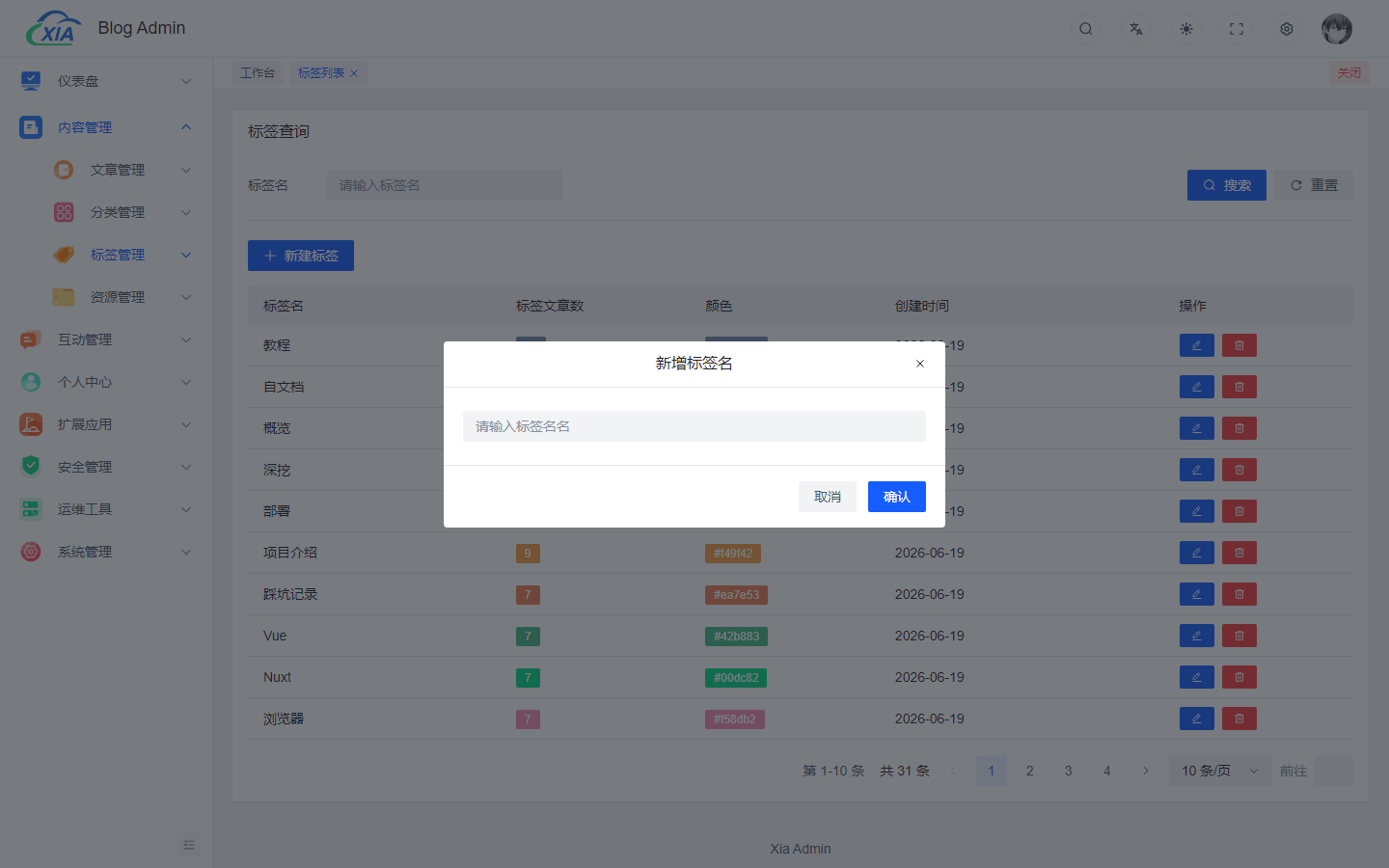Delete the 项目介绍 tag
Viewport: 1389px width, 868px height.
1239,553
